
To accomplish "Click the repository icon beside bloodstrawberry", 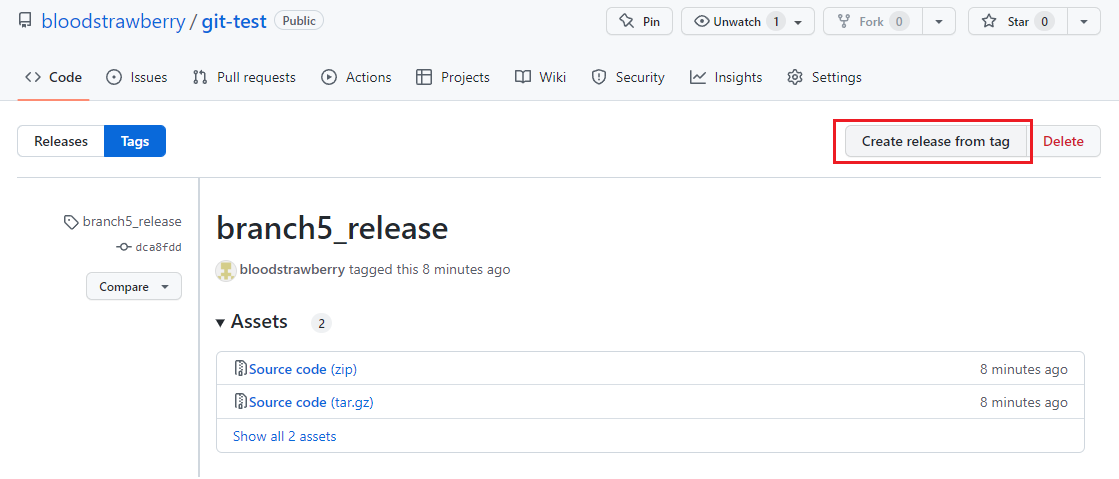I will [x=25, y=21].
